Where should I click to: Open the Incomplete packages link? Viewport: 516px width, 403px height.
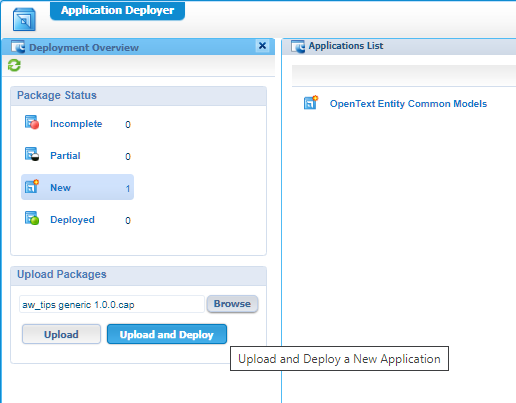(76, 124)
